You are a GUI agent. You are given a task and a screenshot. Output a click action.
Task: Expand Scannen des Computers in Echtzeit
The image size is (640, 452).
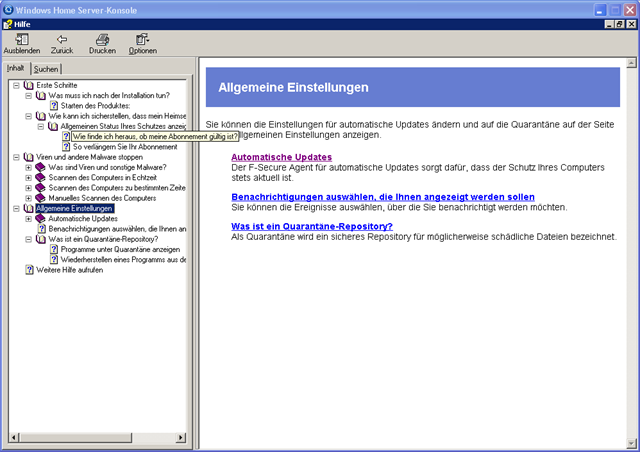[29, 178]
